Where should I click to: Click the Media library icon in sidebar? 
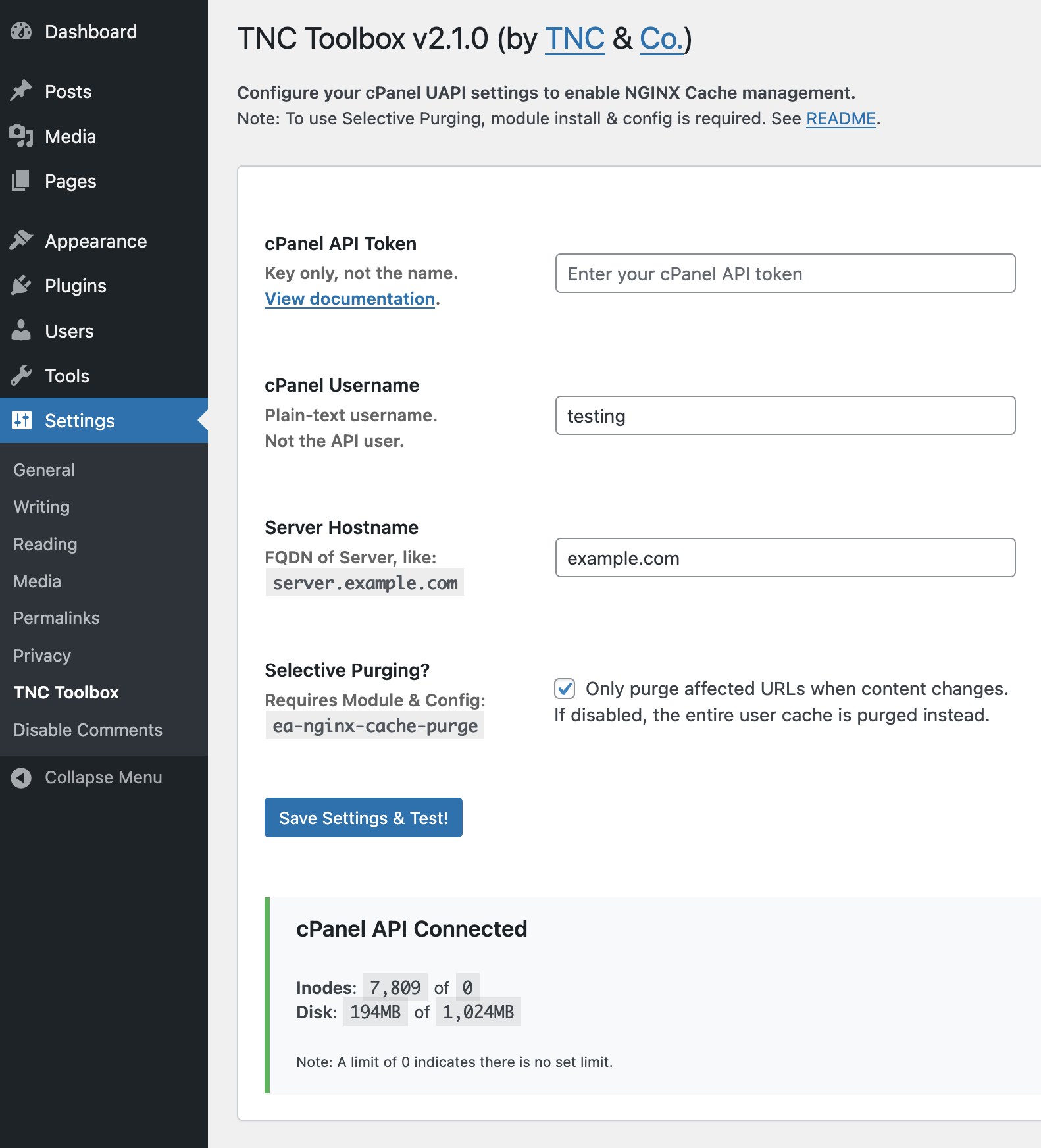pyautogui.click(x=21, y=136)
